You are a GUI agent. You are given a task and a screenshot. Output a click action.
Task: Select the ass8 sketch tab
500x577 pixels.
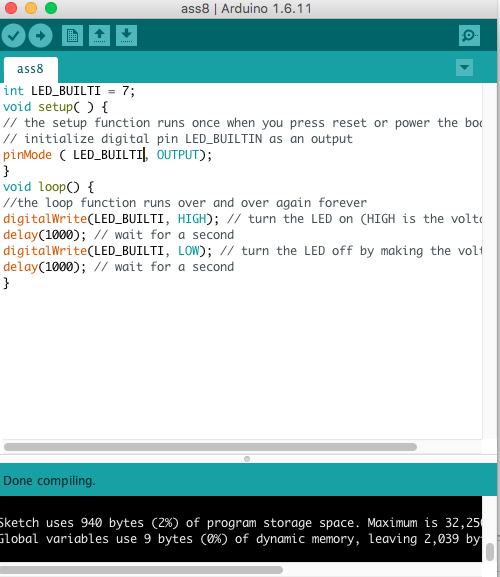[31, 69]
